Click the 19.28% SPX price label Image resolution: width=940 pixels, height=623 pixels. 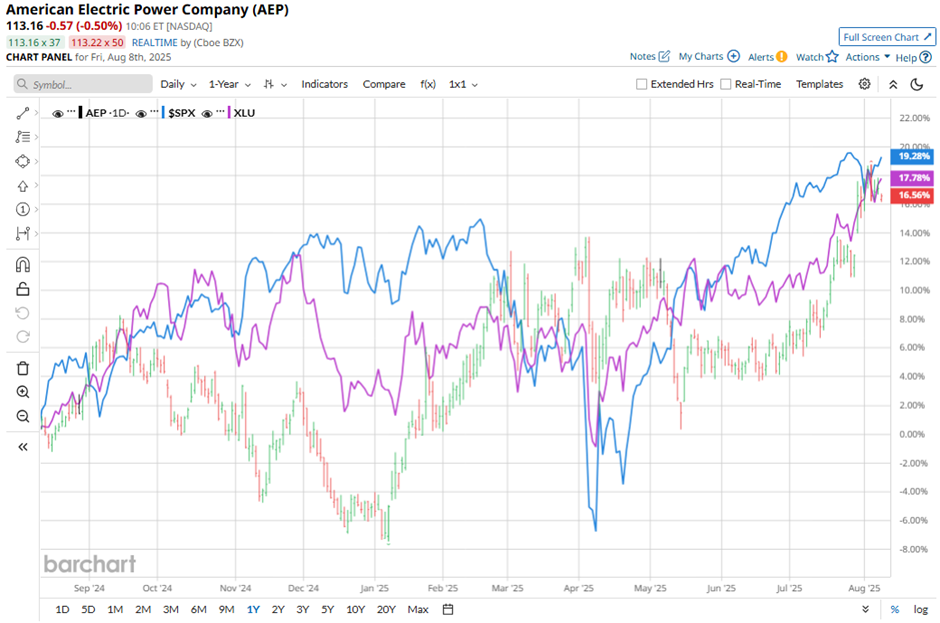[x=912, y=156]
